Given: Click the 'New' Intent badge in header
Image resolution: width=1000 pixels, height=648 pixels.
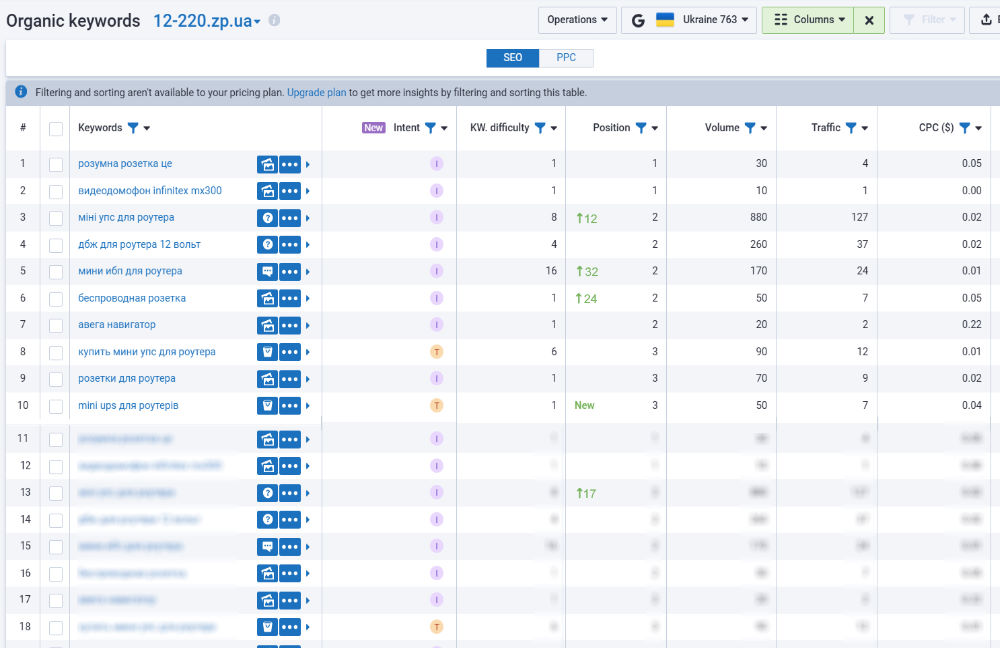Looking at the screenshot, I should pyautogui.click(x=373, y=128).
